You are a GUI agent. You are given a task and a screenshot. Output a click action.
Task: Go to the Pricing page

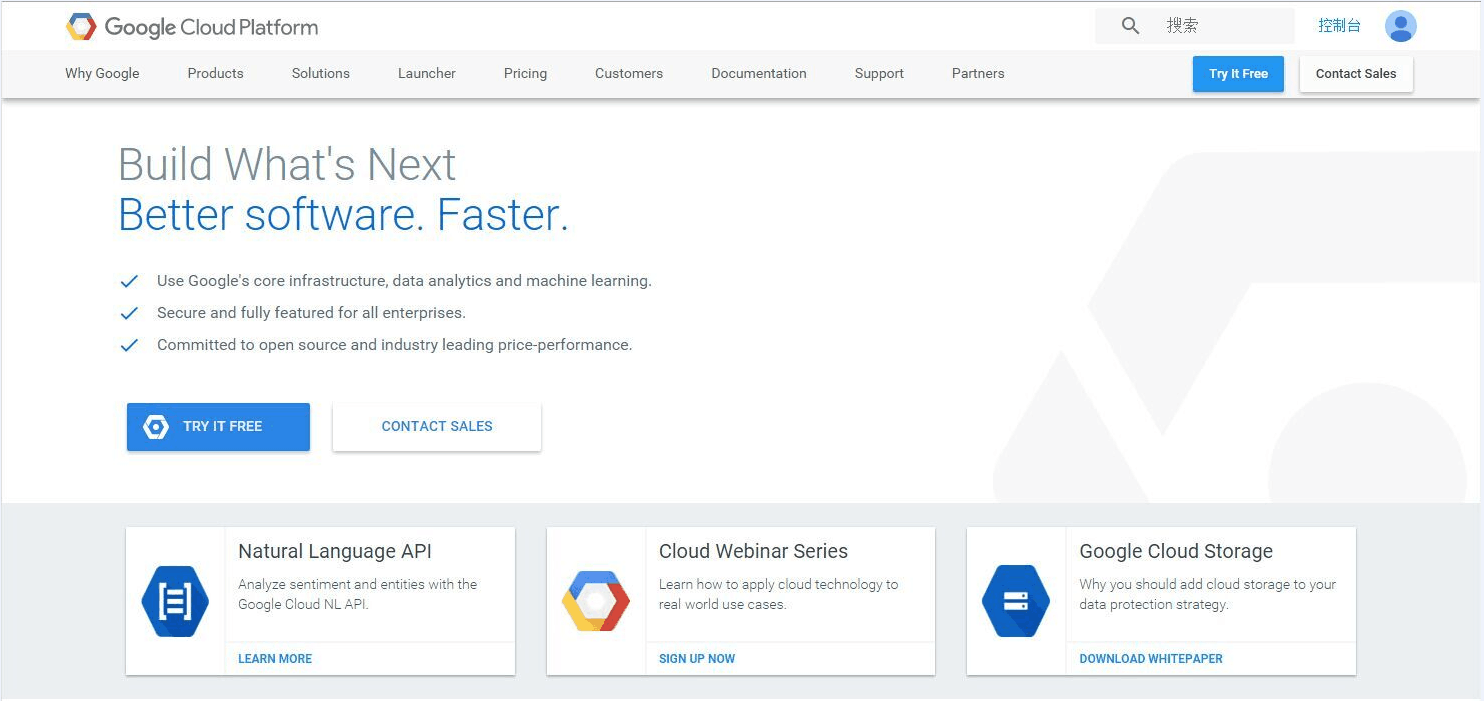coord(525,73)
